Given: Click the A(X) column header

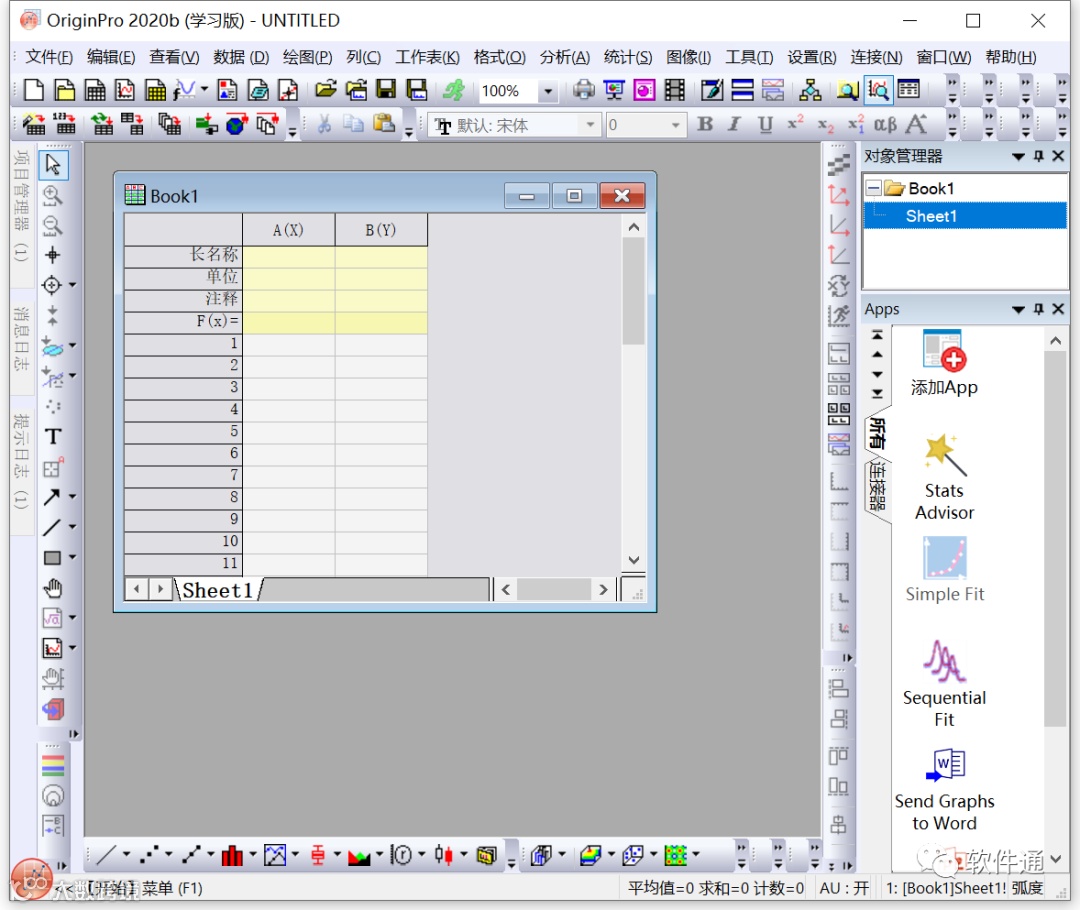Looking at the screenshot, I should pos(288,230).
